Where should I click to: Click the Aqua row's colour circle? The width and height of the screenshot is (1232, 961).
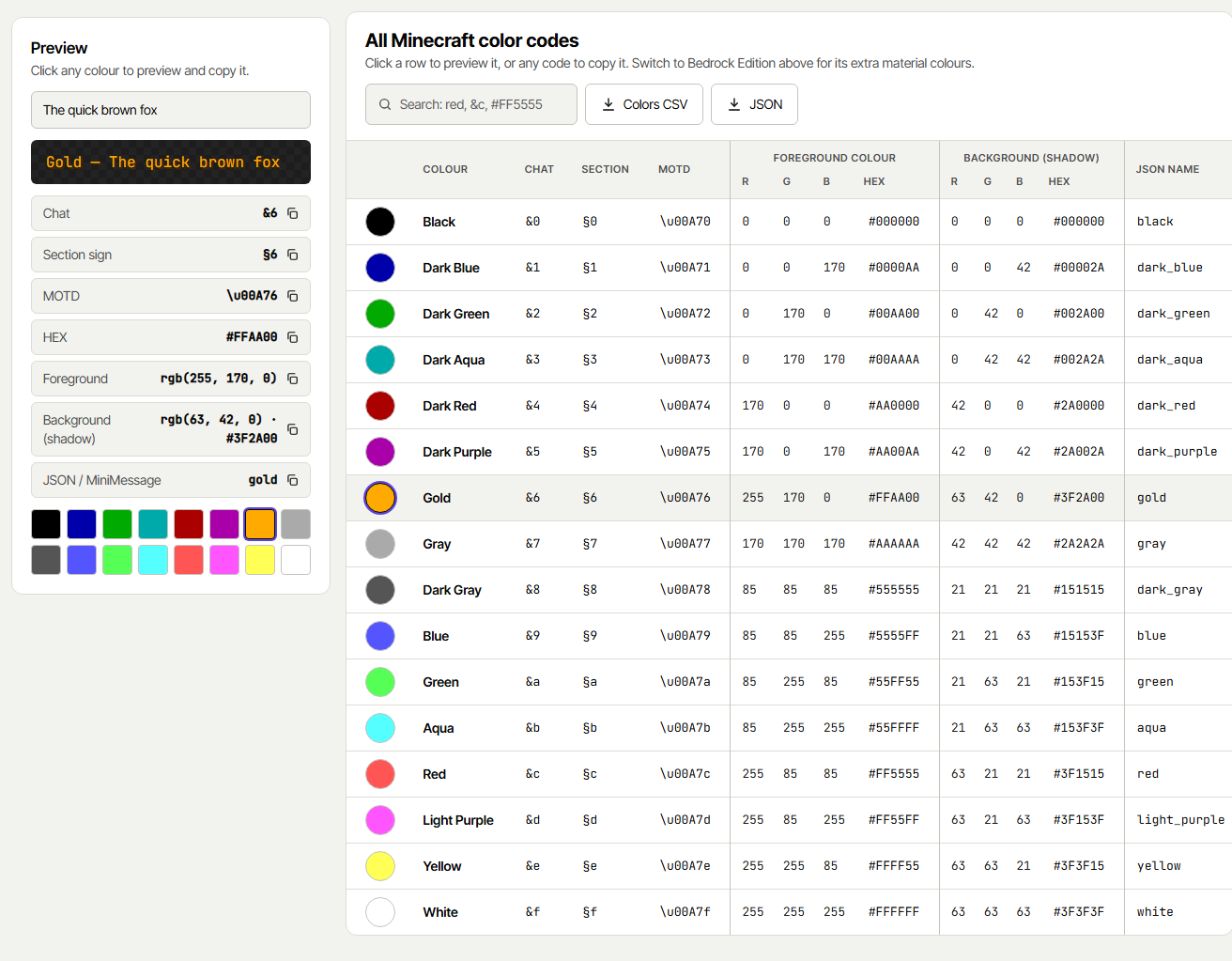380,728
